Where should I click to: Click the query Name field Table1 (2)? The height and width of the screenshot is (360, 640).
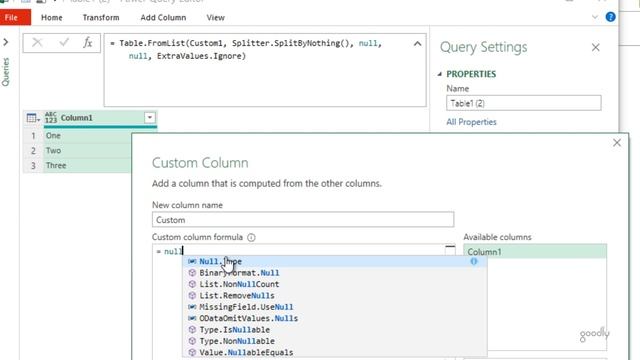coord(523,103)
